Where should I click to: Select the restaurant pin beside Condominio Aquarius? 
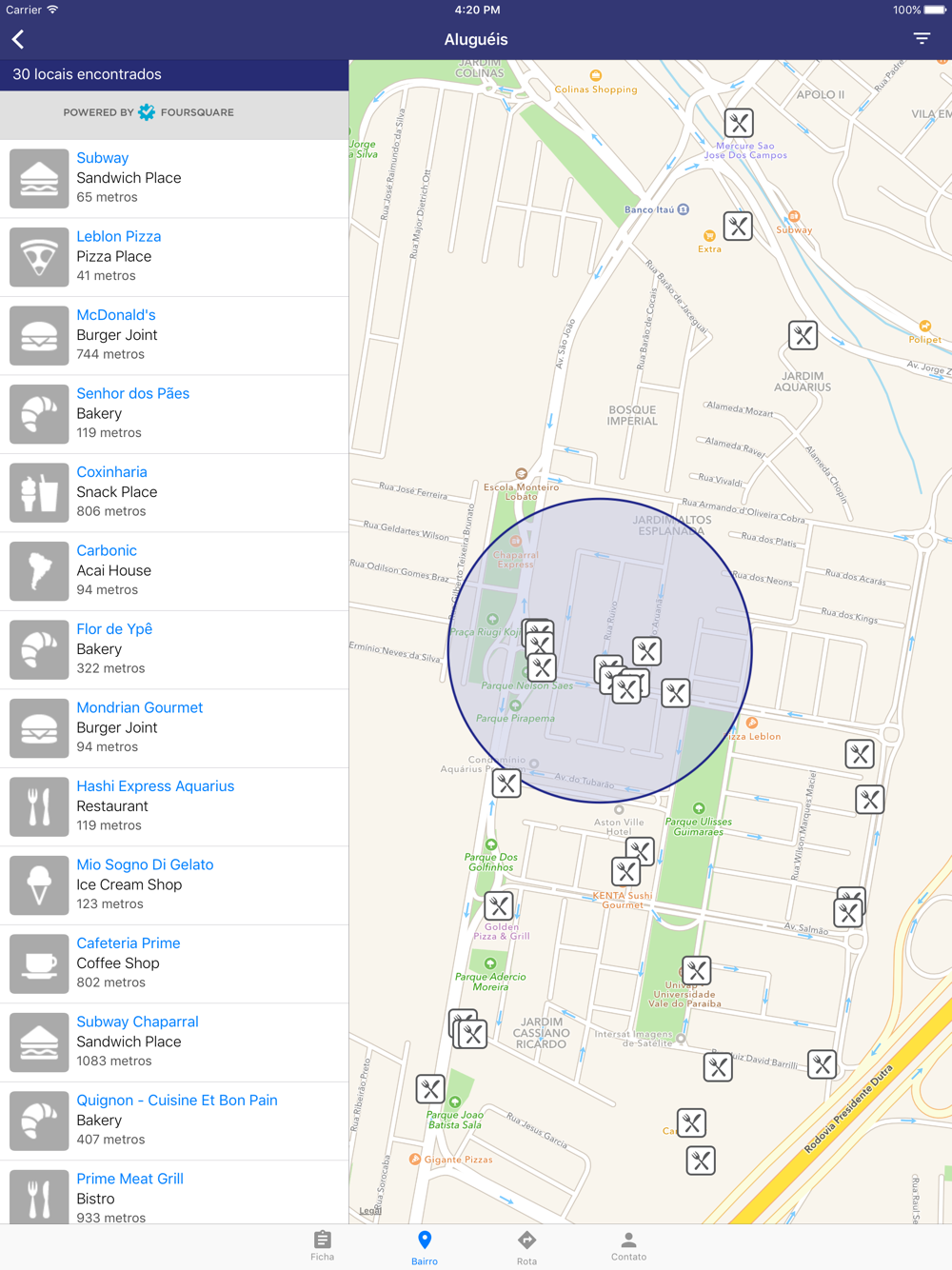pyautogui.click(x=506, y=784)
